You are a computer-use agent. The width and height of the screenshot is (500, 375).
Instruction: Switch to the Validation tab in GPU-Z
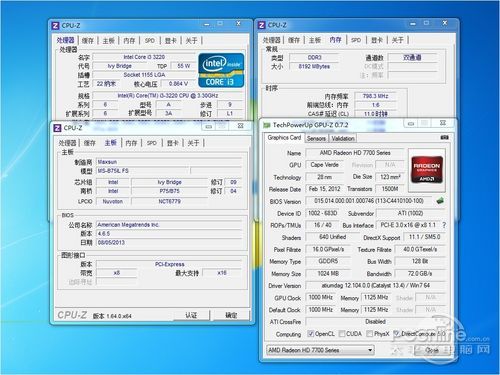tap(343, 138)
